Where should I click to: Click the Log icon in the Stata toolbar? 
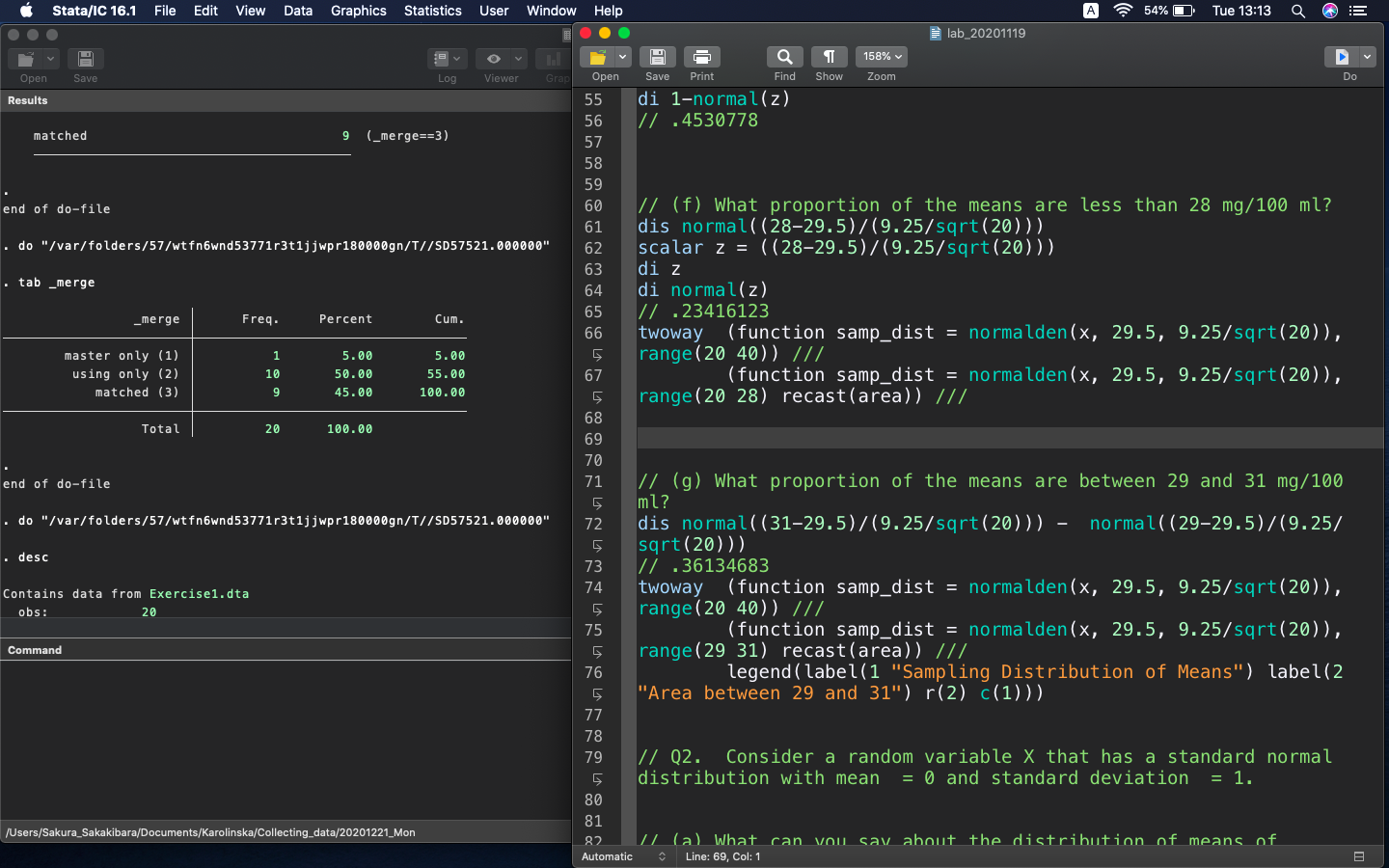click(x=441, y=59)
